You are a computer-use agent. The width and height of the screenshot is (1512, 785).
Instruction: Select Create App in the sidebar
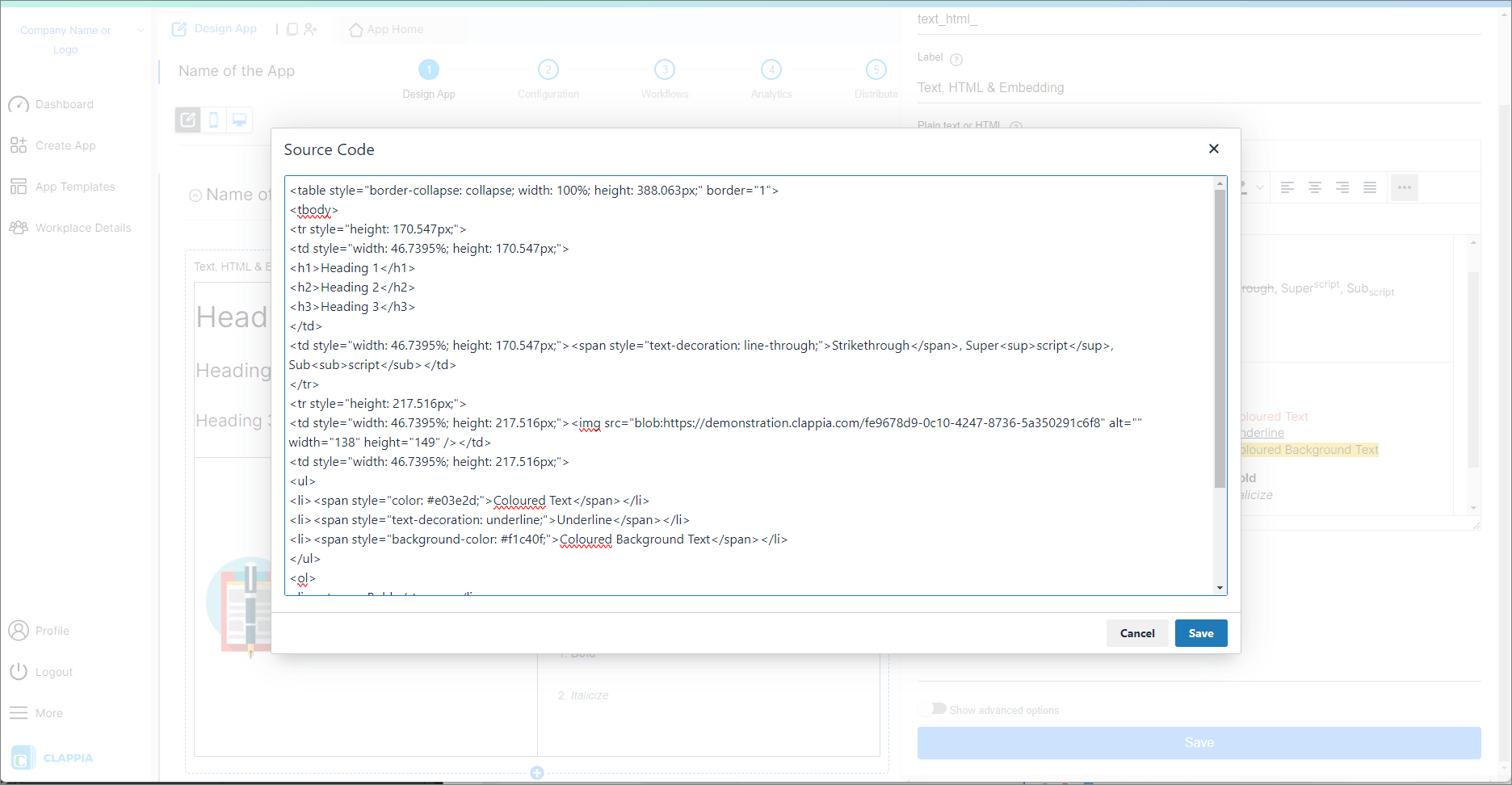pyautogui.click(x=65, y=145)
